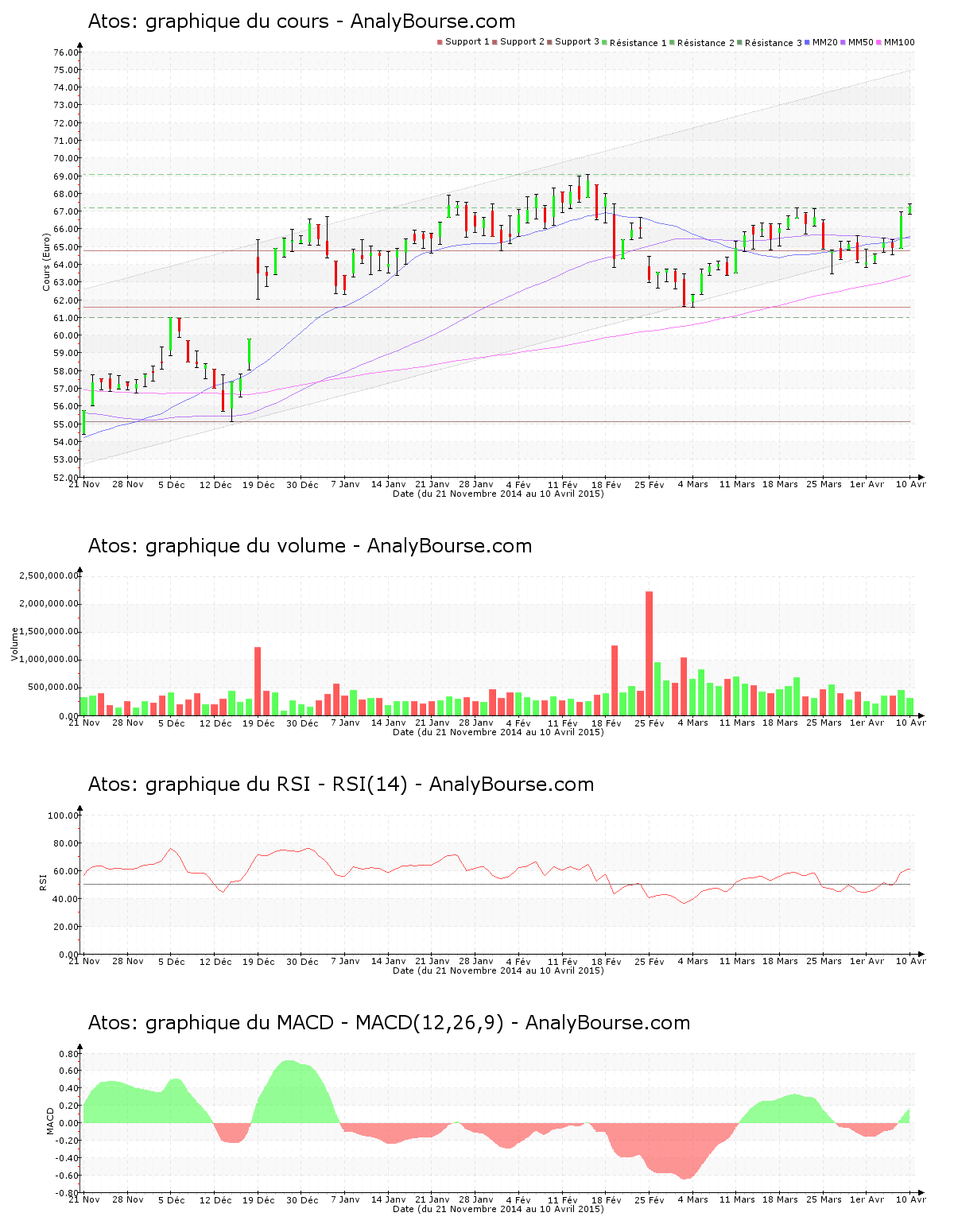Click the '2,500,000.00' volume axis value

[x=49, y=575]
